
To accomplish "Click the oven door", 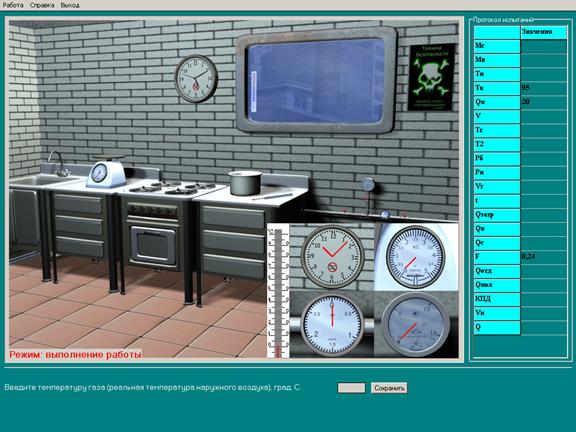I will point(153,245).
